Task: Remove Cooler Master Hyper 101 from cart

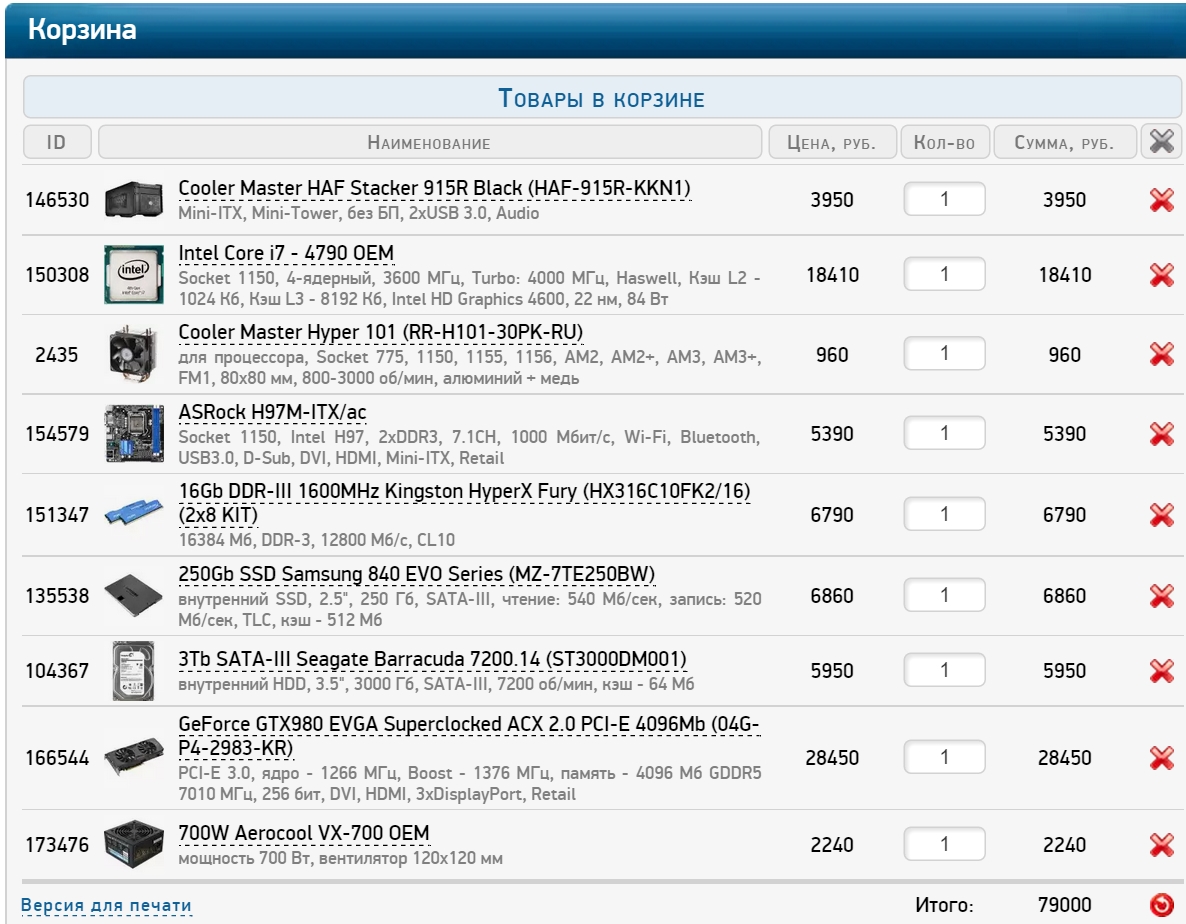Action: point(1161,354)
